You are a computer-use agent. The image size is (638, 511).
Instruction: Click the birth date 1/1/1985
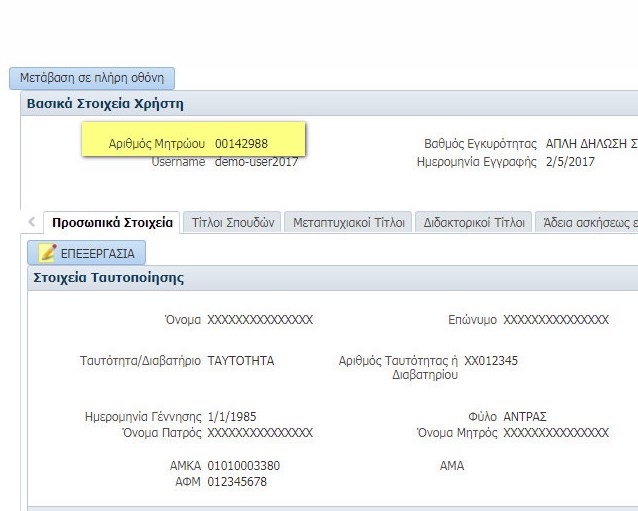coord(232,417)
